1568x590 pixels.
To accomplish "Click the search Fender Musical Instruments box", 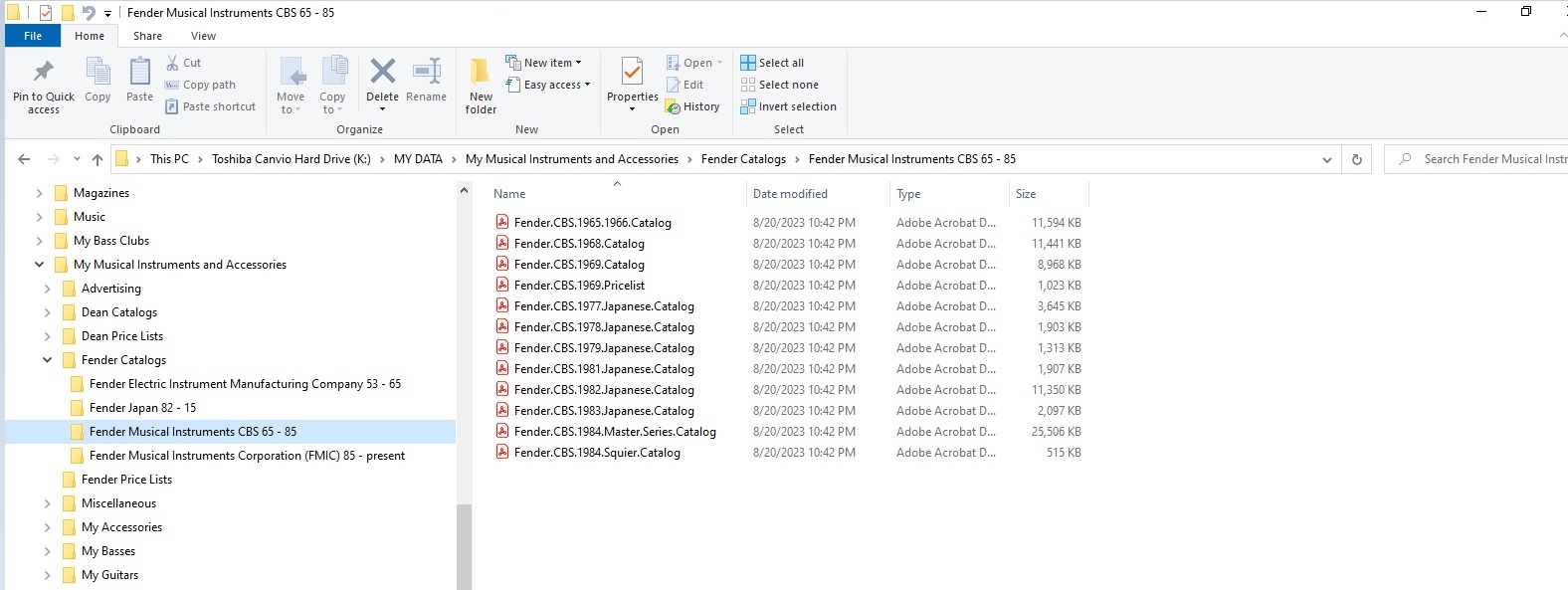I will (1482, 159).
